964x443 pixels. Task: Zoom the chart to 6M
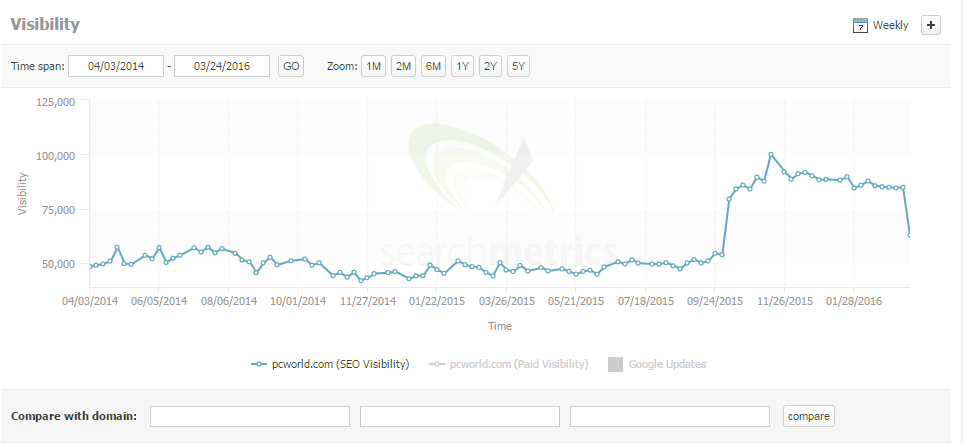(x=433, y=66)
